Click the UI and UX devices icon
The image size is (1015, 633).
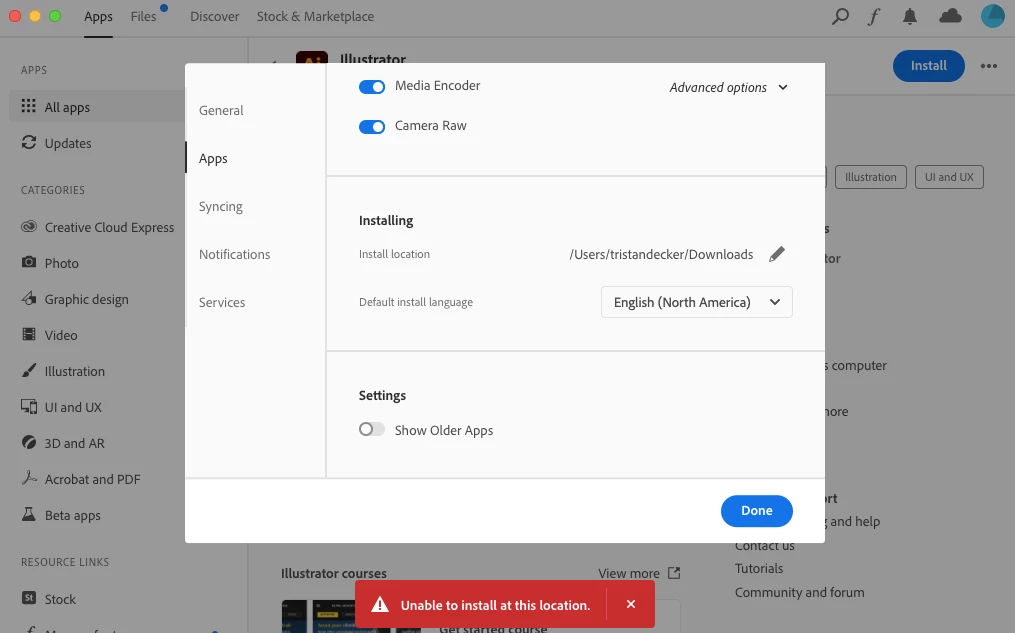[x=28, y=406]
